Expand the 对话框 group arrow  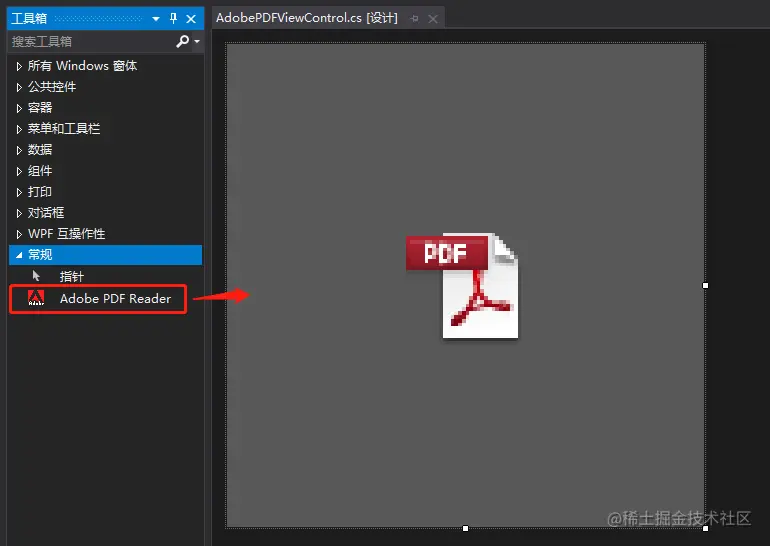[x=19, y=213]
